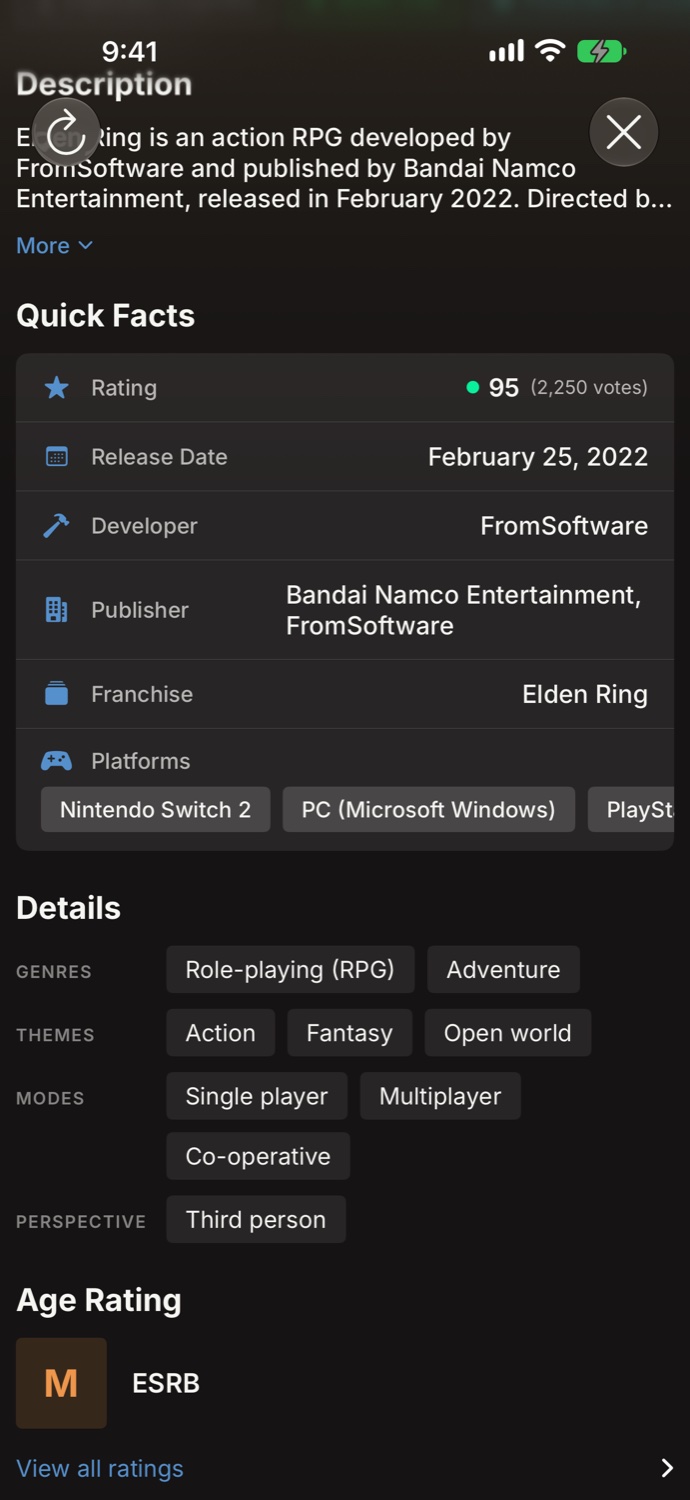The height and width of the screenshot is (1500, 690).
Task: Select the Third person perspective tag
Action: (256, 1219)
